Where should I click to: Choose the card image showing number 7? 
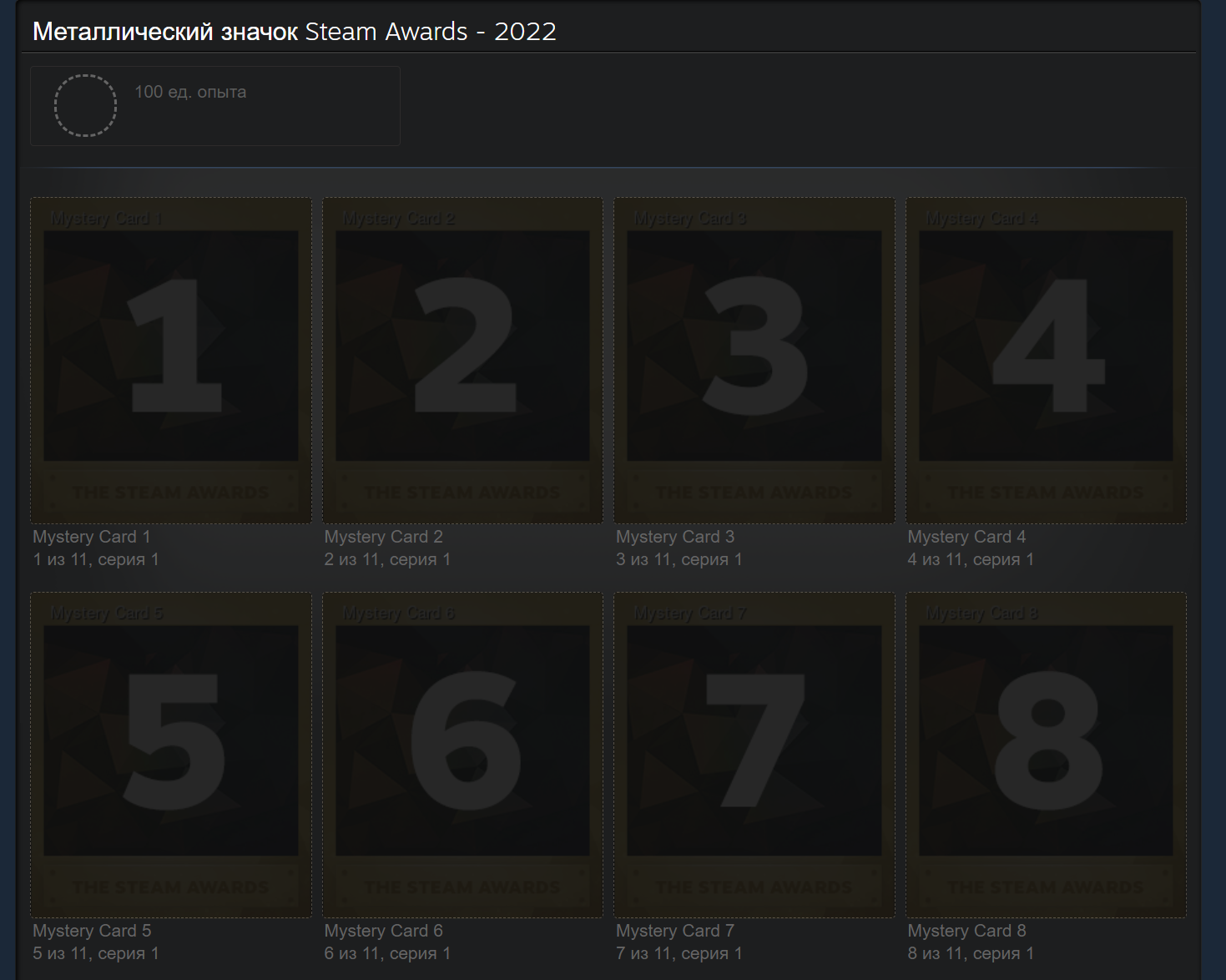point(754,755)
